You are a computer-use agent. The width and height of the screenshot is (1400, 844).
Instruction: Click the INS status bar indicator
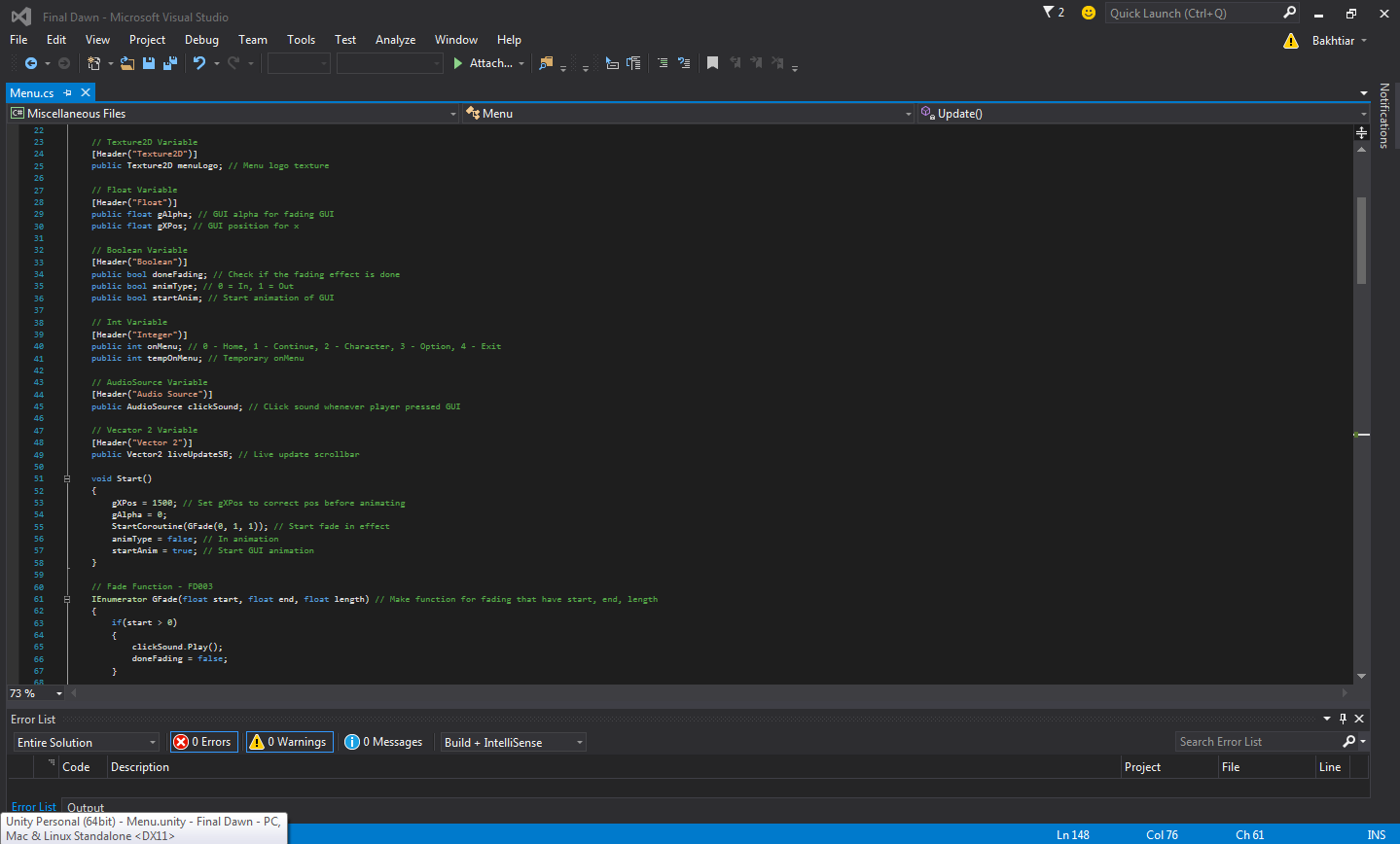coord(1376,834)
